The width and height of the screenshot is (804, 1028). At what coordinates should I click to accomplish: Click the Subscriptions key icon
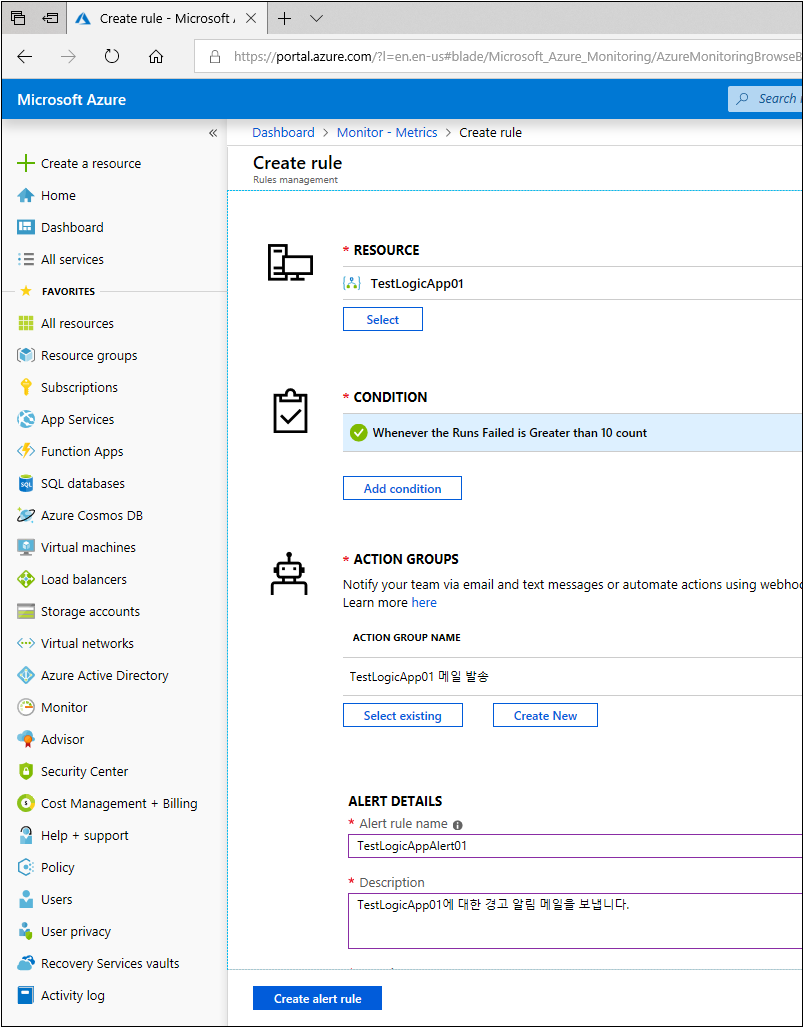pos(26,387)
